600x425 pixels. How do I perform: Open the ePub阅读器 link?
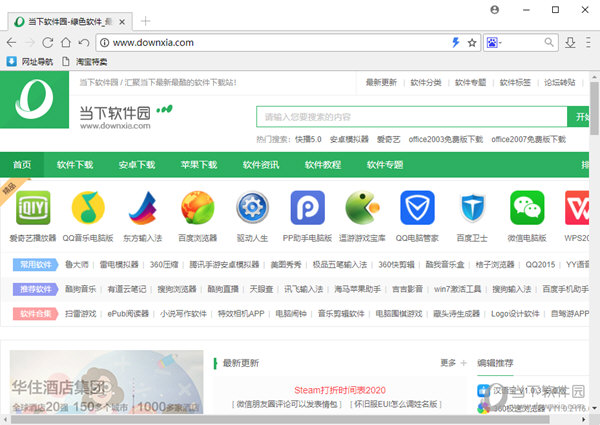point(128,314)
